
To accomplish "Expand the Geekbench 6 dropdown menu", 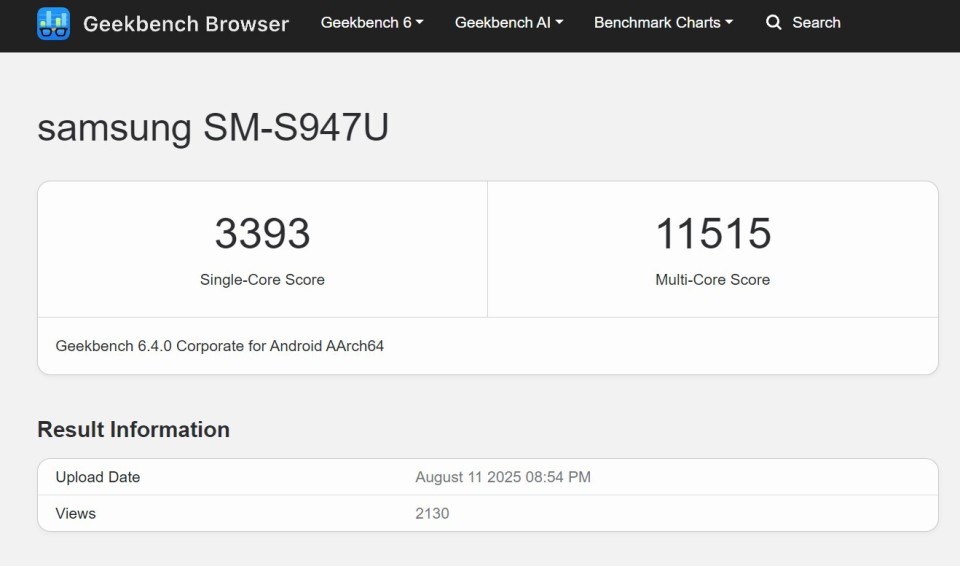I will pos(372,23).
